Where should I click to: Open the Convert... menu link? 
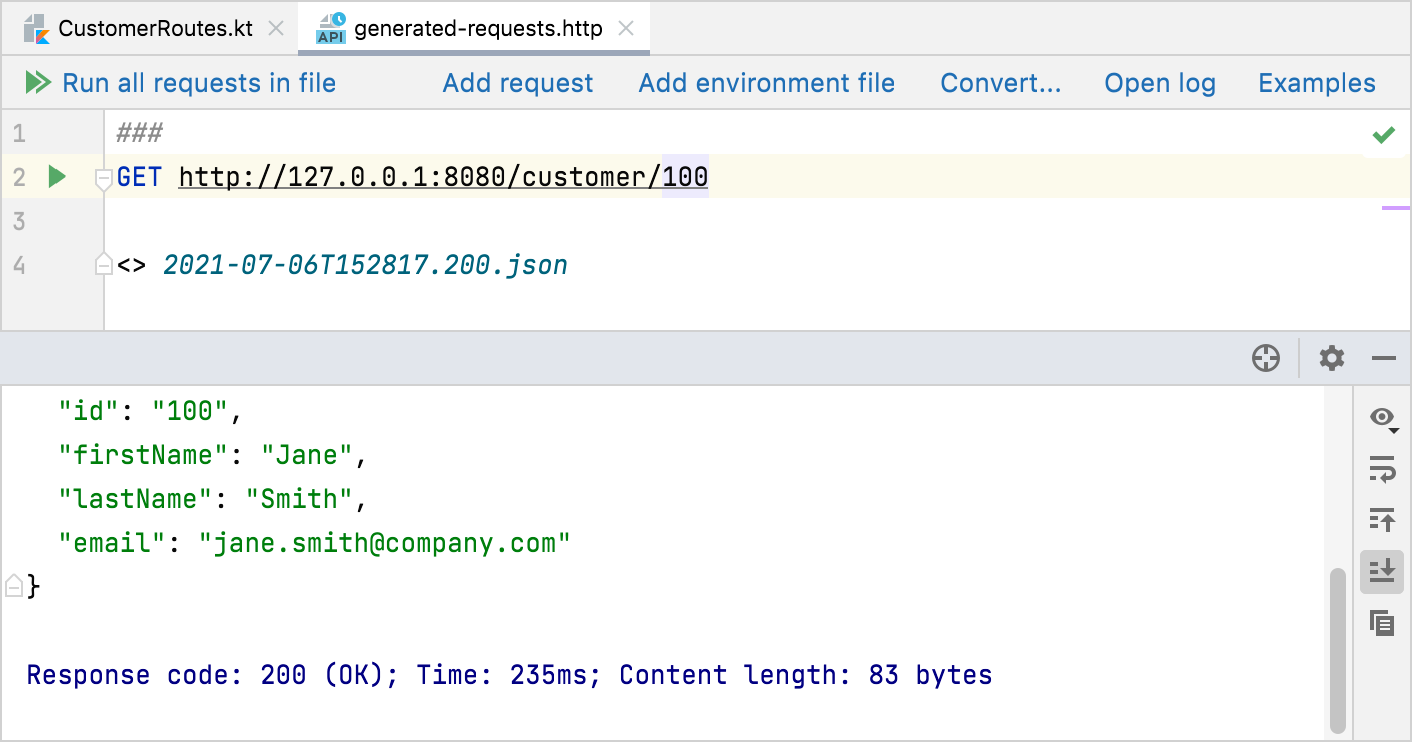(1000, 83)
